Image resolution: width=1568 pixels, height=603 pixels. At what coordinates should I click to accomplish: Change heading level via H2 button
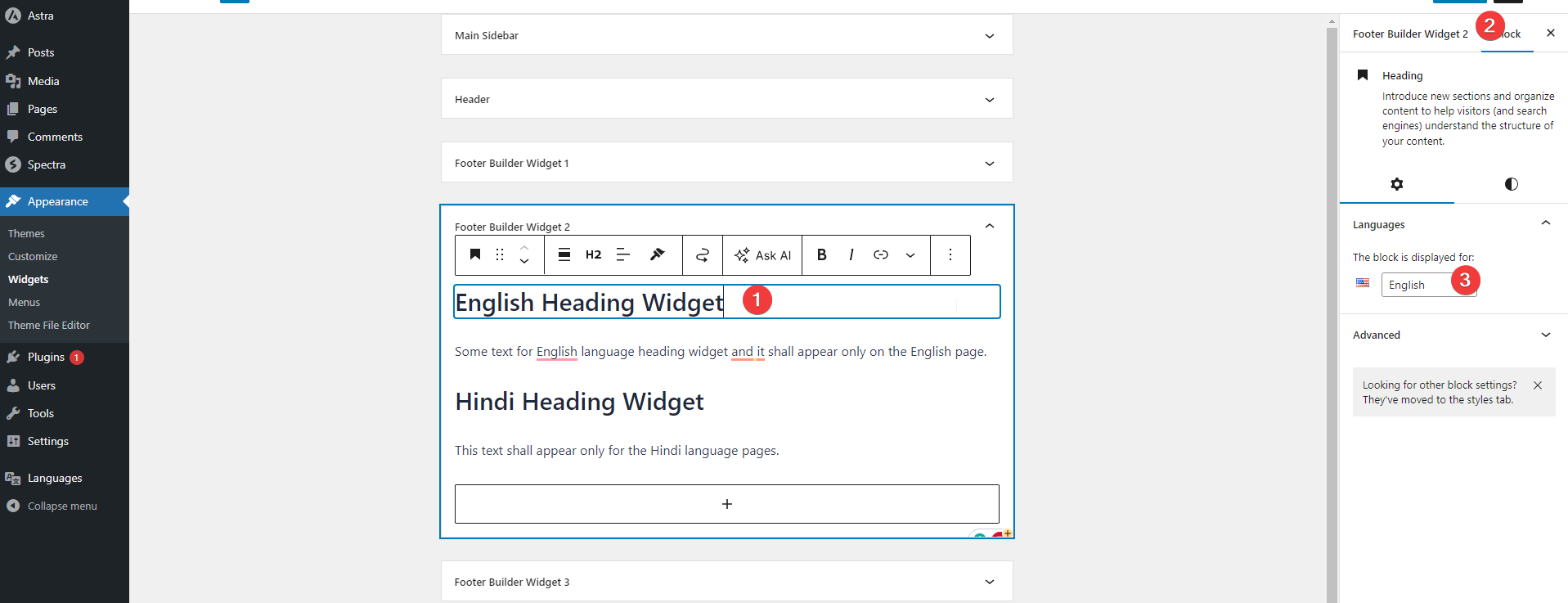(594, 254)
